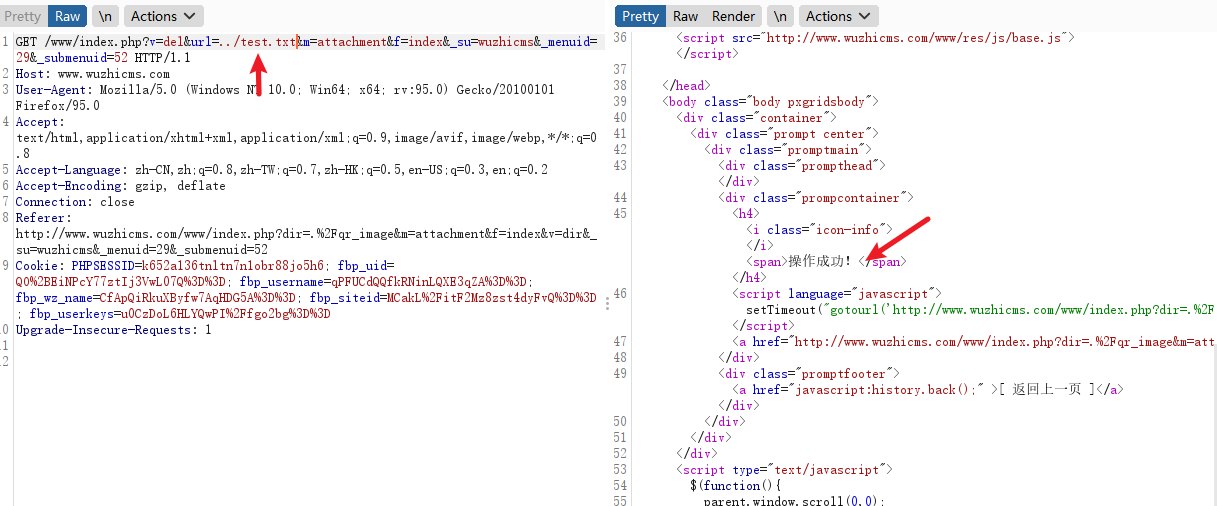Click the Referer header label
Viewport: 1217px width, 506px height.
(43, 218)
